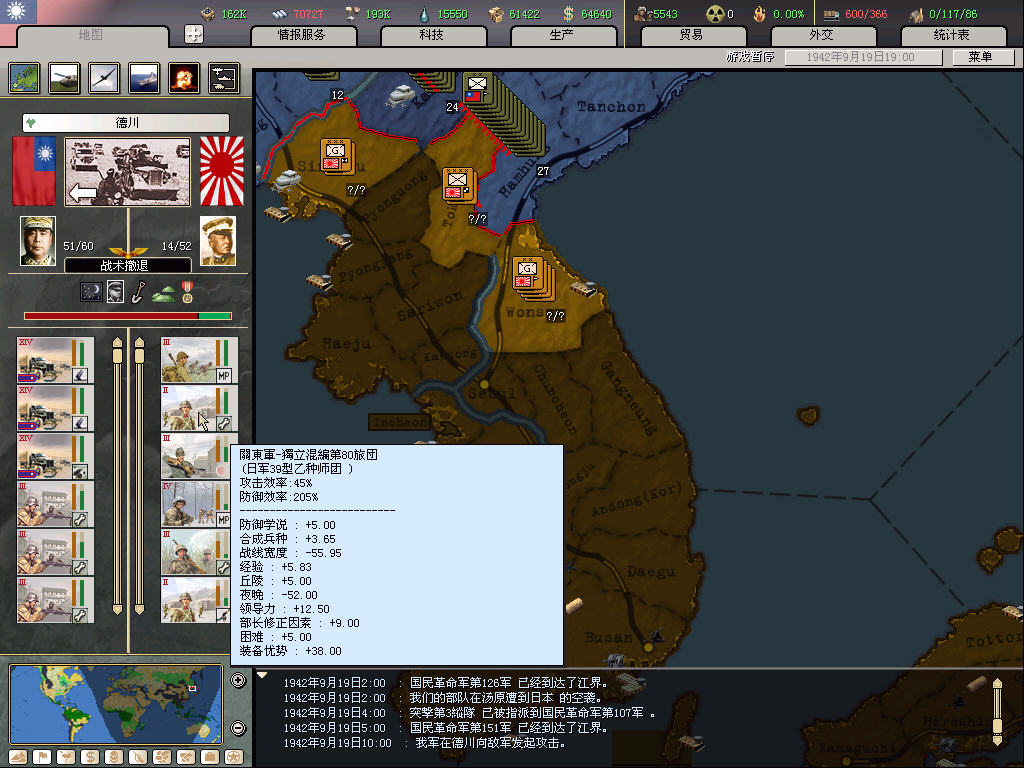Switch to map mode with circled star icon
The height and width of the screenshot is (768, 1024).
click(234, 757)
